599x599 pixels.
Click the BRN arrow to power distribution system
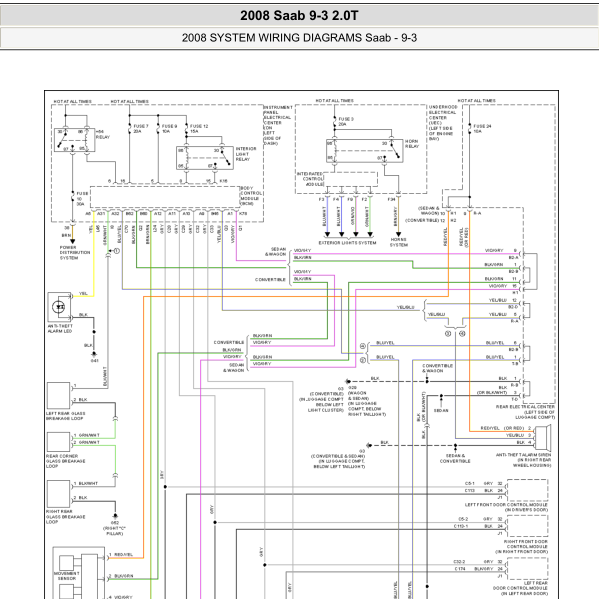point(72,241)
